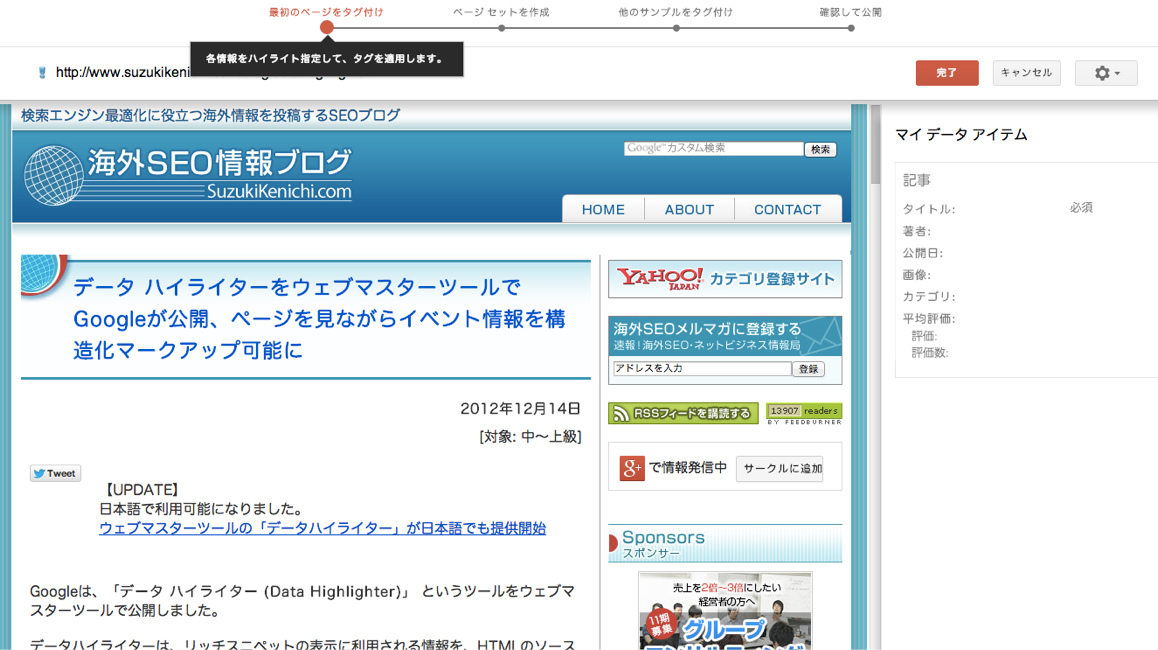Click the Tweet button
Screen dimensions: 1158x650
(x=55, y=473)
